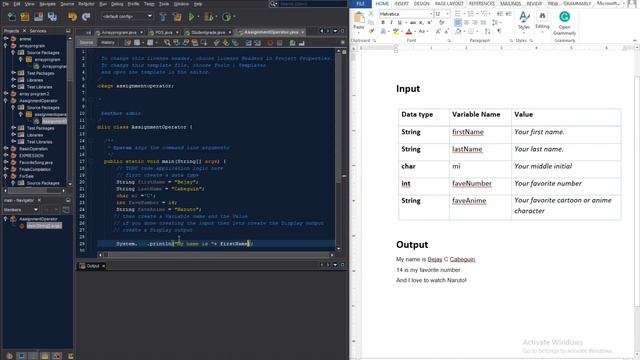This screenshot has width=640, height=360.
Task: Select the AssignmentOperator project in tree
Action: pyautogui.click(x=38, y=100)
